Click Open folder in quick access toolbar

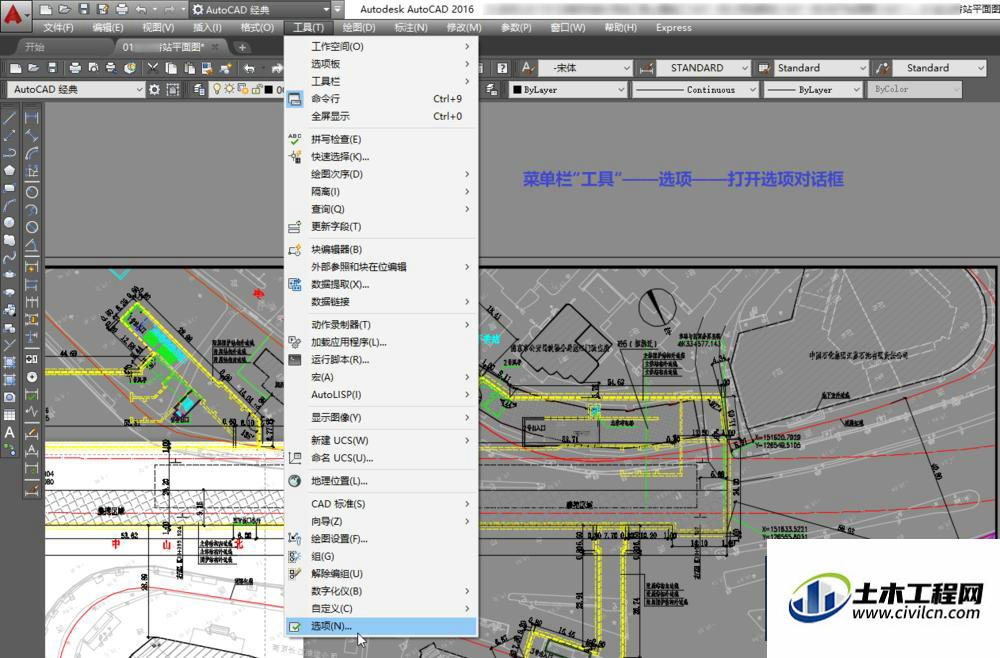(x=64, y=10)
